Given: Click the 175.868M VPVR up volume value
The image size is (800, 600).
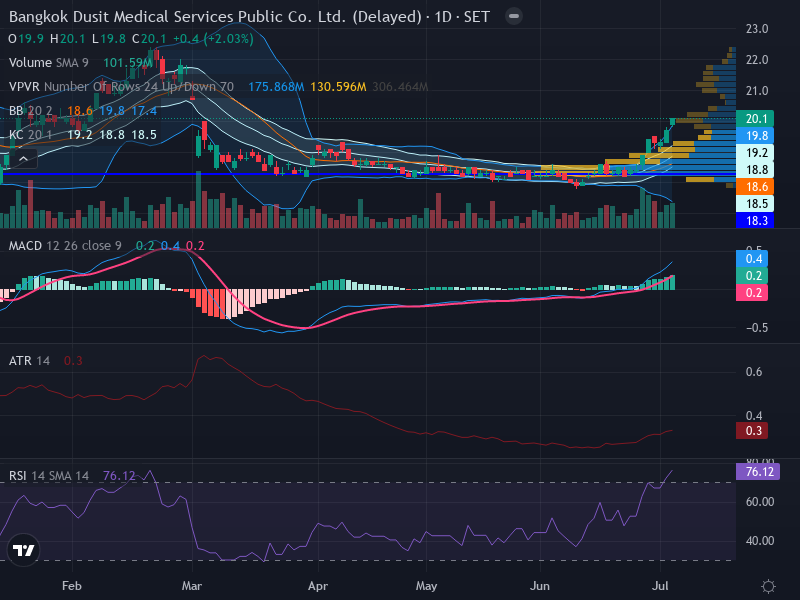Looking at the screenshot, I should click(276, 87).
